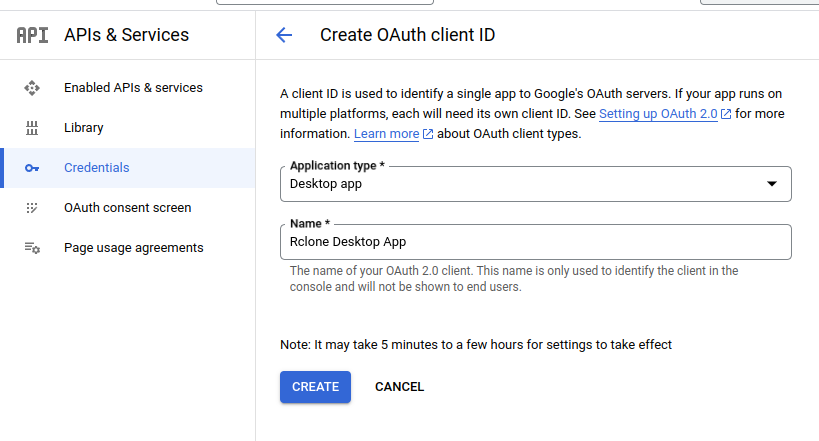Click the CANCEL button

(400, 387)
